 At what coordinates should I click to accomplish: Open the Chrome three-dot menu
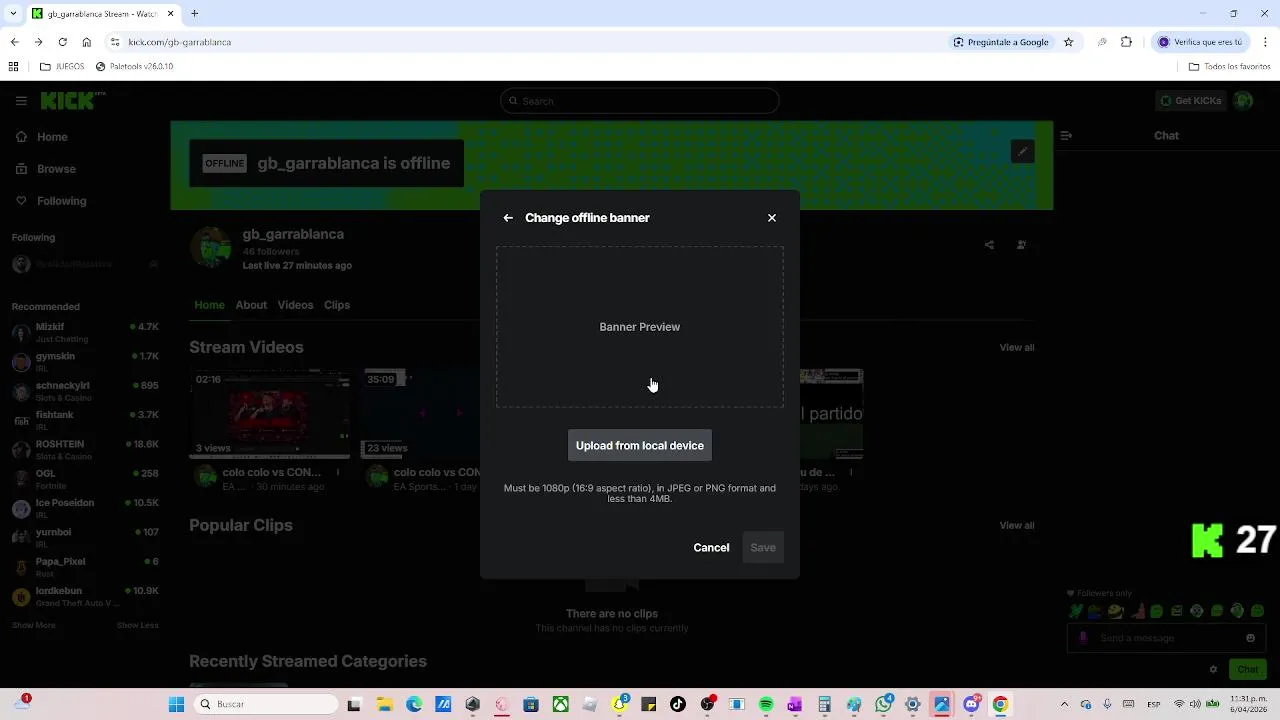click(x=1265, y=42)
